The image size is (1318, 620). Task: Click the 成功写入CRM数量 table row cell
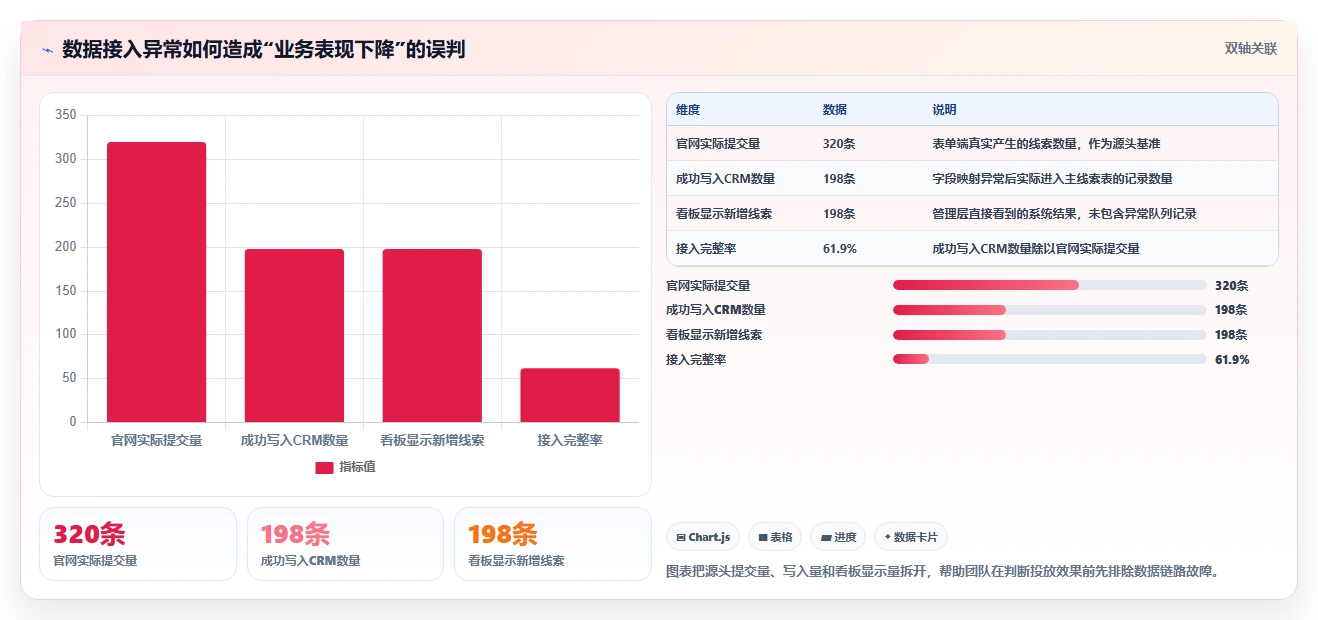click(725, 179)
